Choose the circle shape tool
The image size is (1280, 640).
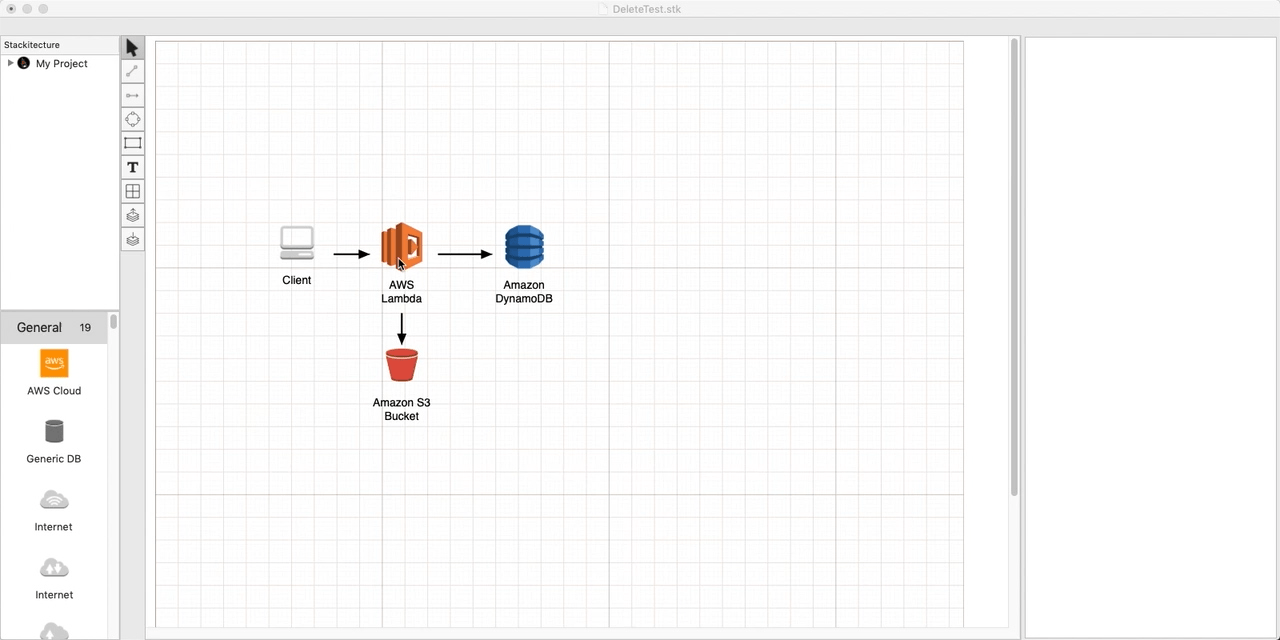tap(132, 119)
